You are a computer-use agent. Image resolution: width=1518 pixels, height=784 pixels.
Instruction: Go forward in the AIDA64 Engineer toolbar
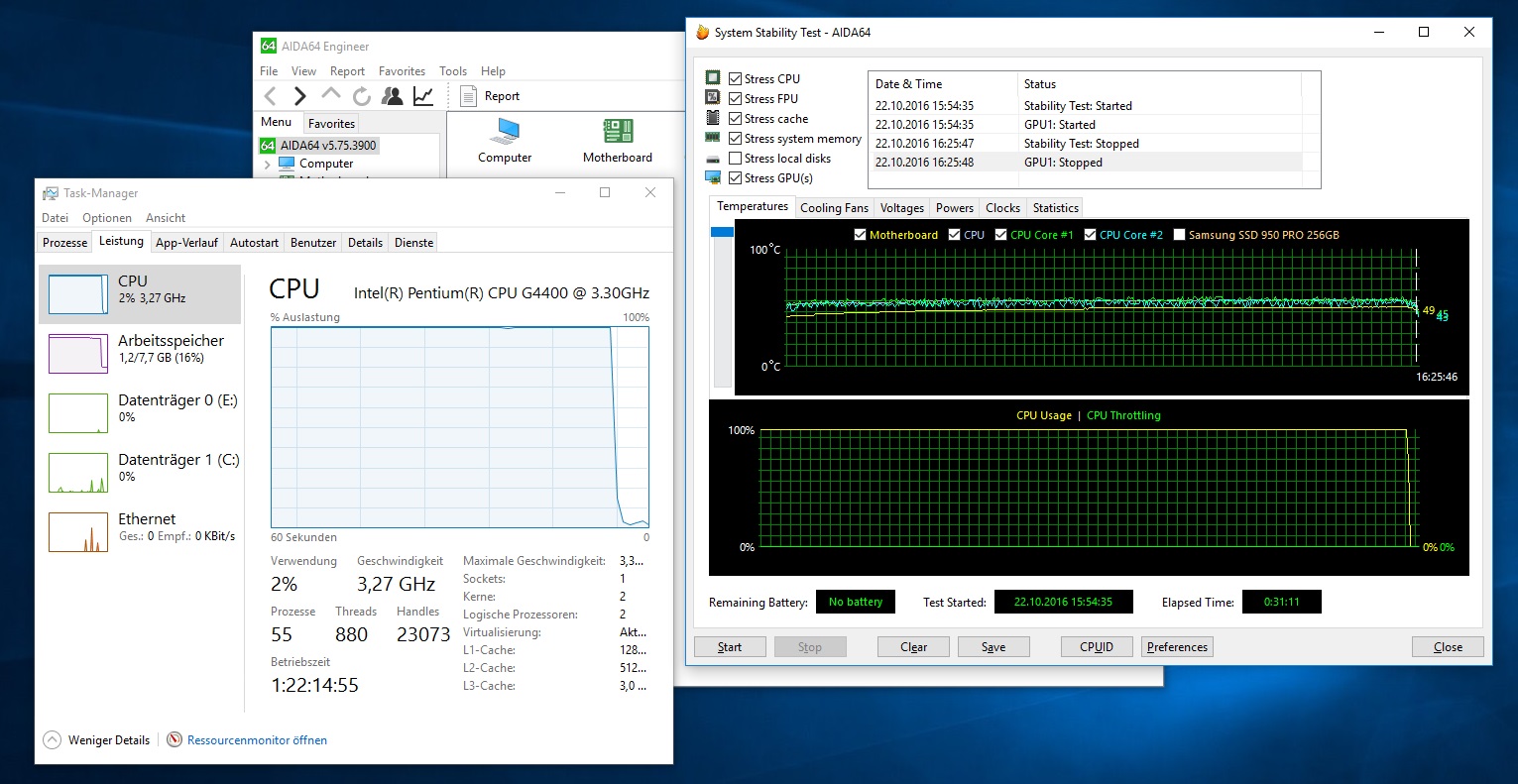pyautogui.click(x=299, y=96)
